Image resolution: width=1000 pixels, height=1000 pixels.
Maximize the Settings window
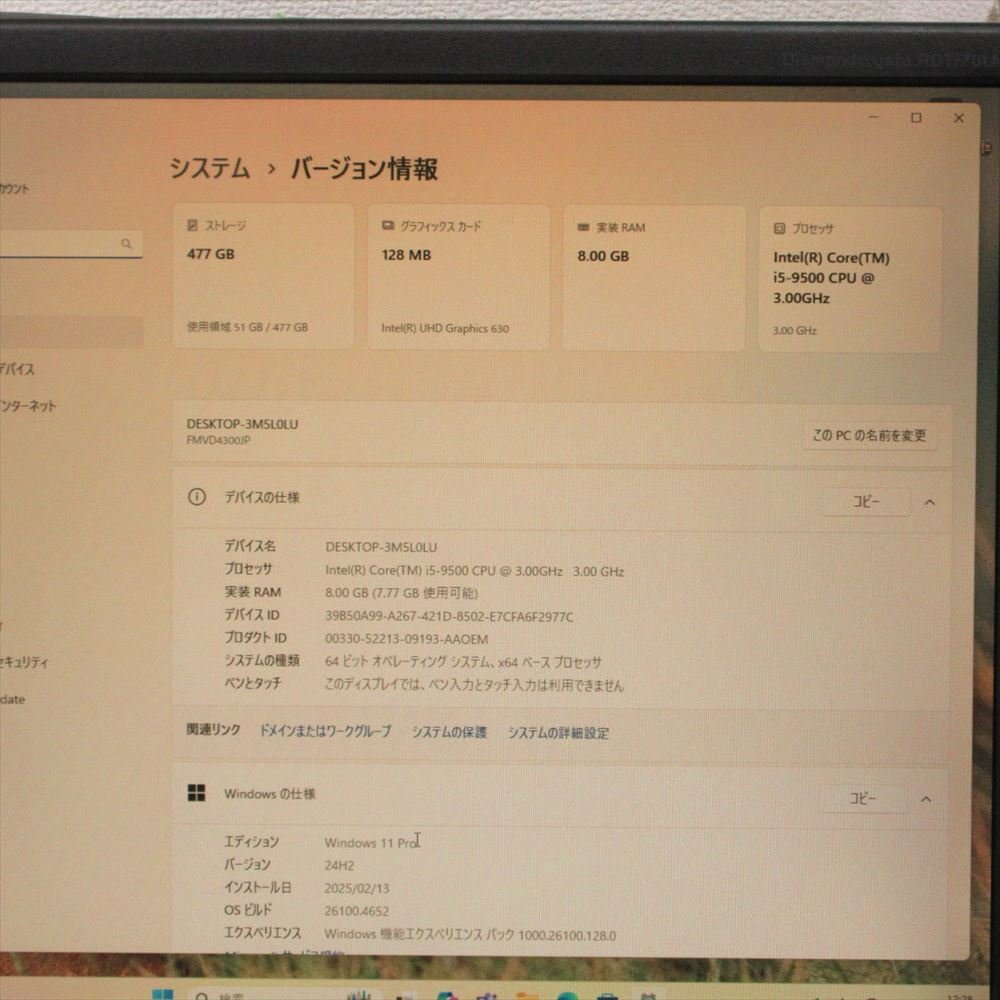click(916, 117)
